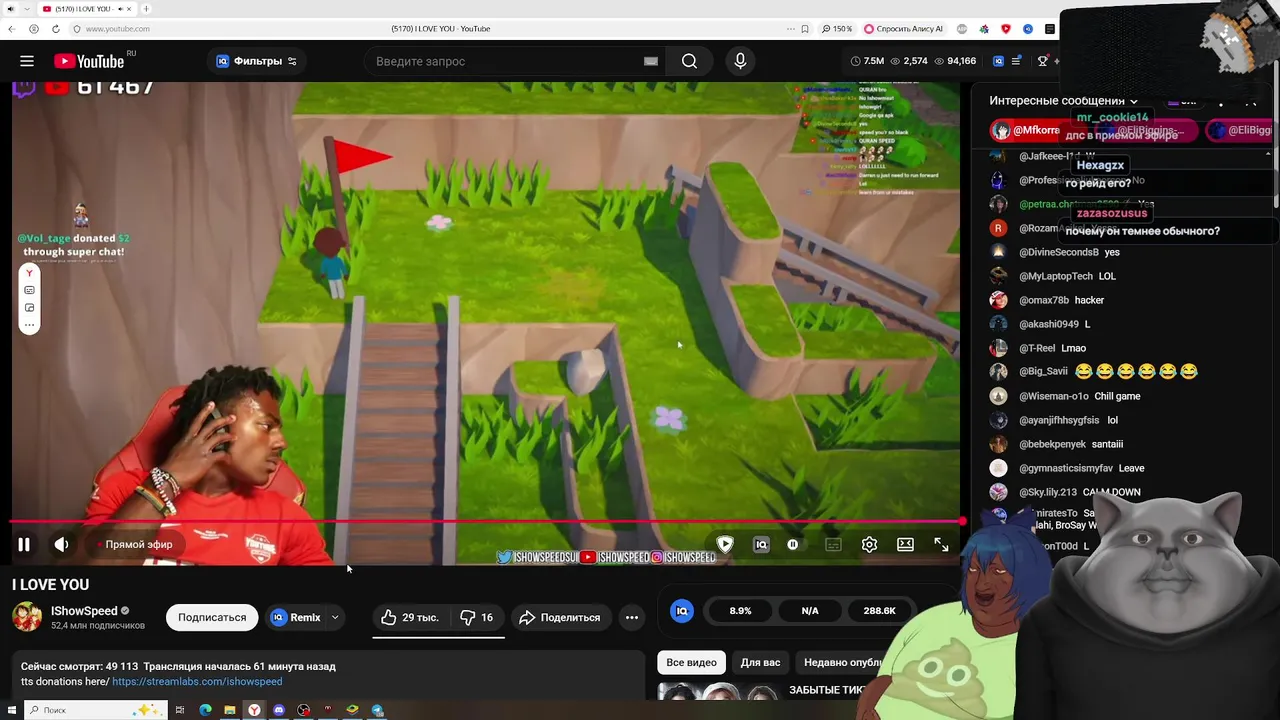Select the Для вас chip

[760, 662]
